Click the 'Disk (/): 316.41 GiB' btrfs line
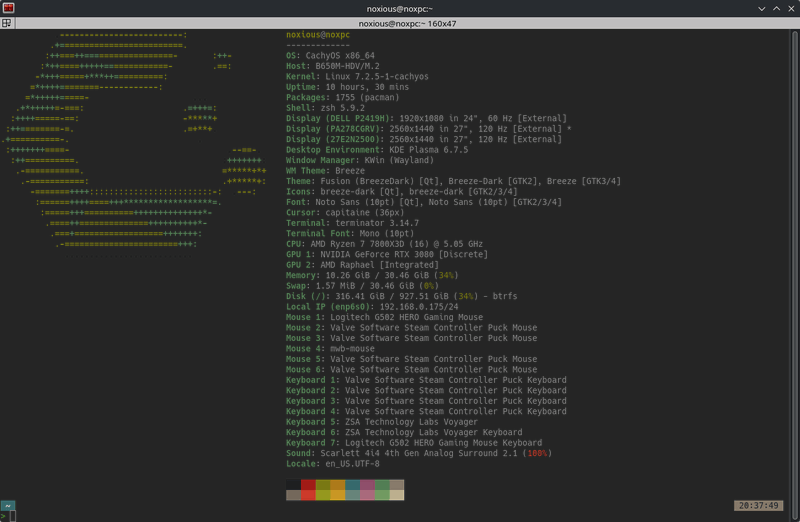The height and width of the screenshot is (522, 800). [x=402, y=296]
